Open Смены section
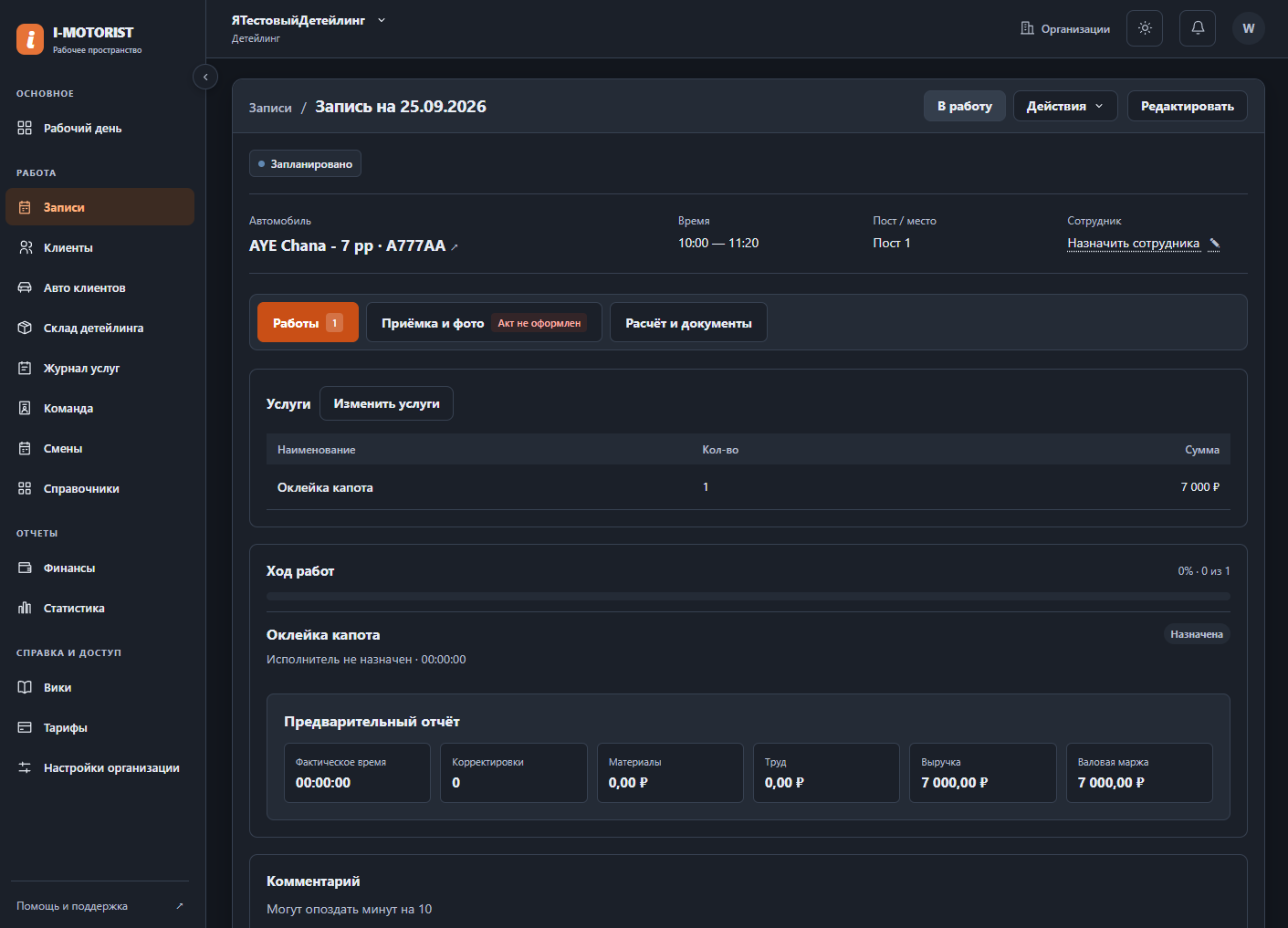 coord(99,448)
